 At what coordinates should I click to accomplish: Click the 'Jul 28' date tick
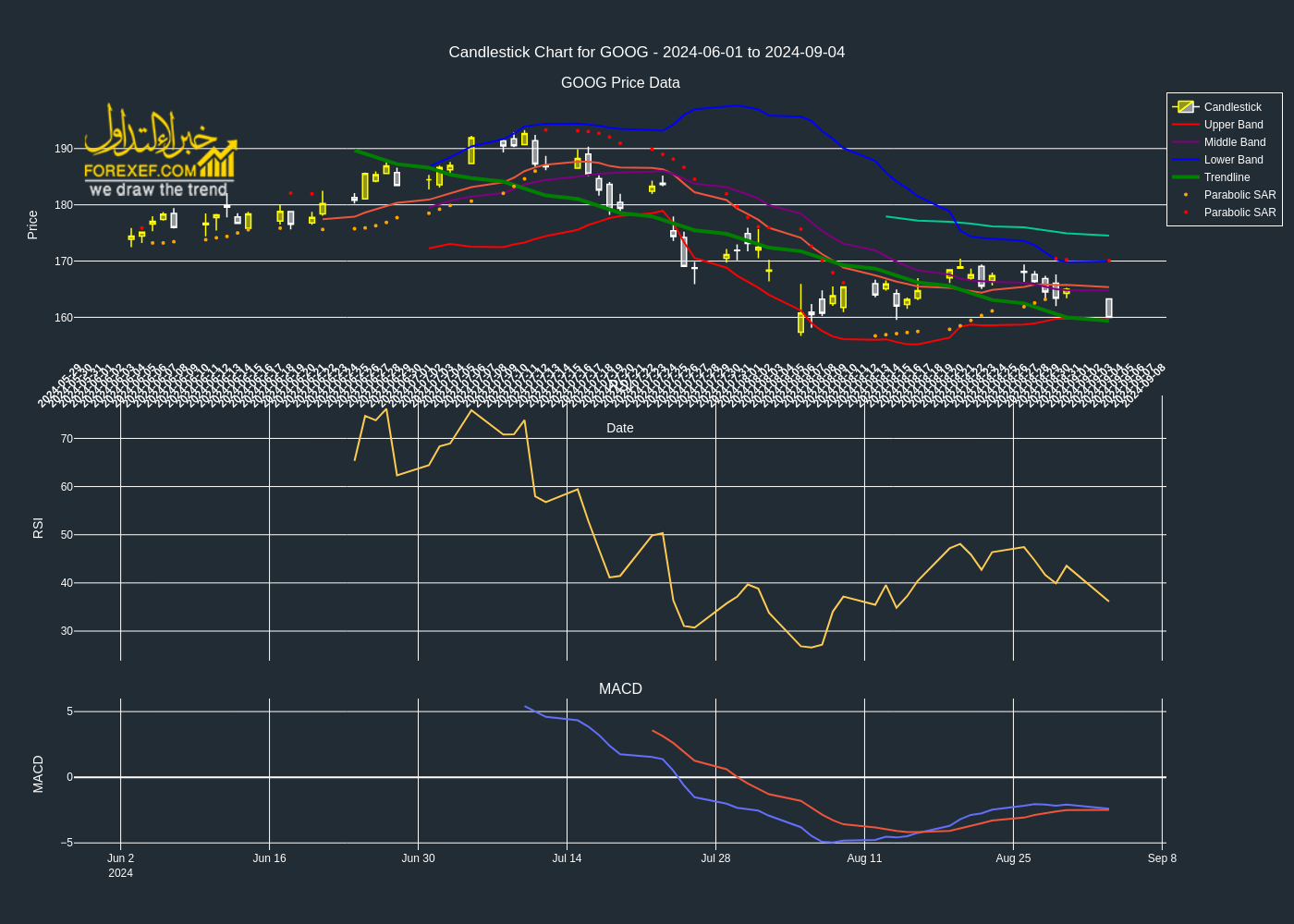pos(715,858)
